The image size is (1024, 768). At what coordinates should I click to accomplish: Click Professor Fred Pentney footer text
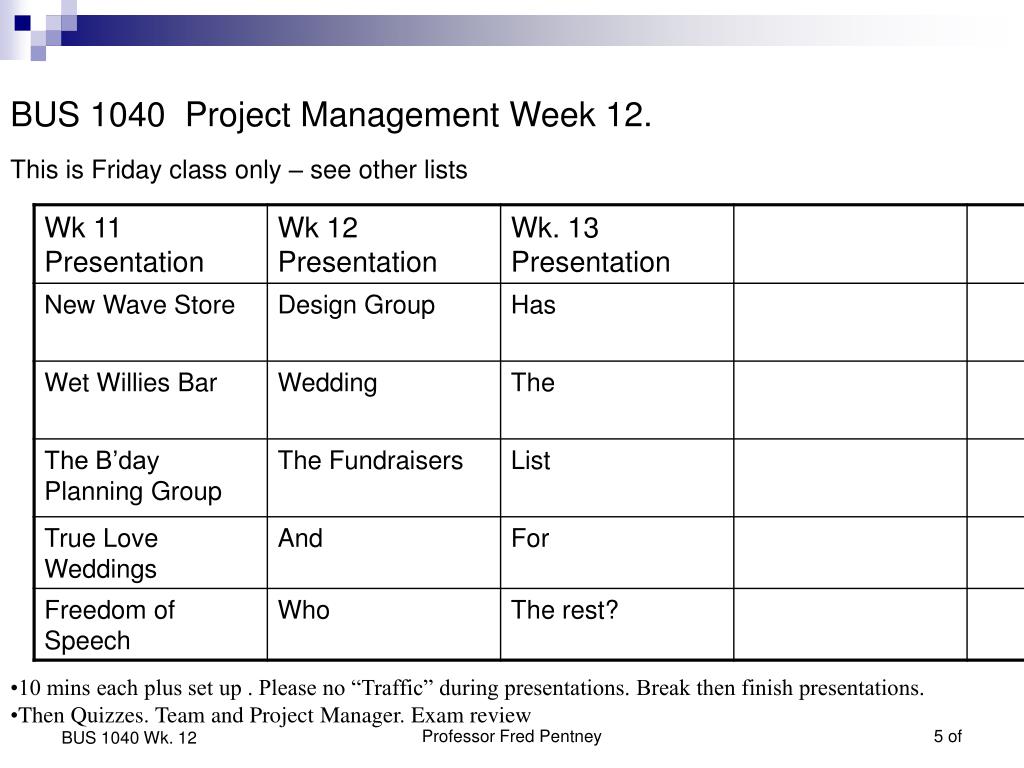(512, 737)
